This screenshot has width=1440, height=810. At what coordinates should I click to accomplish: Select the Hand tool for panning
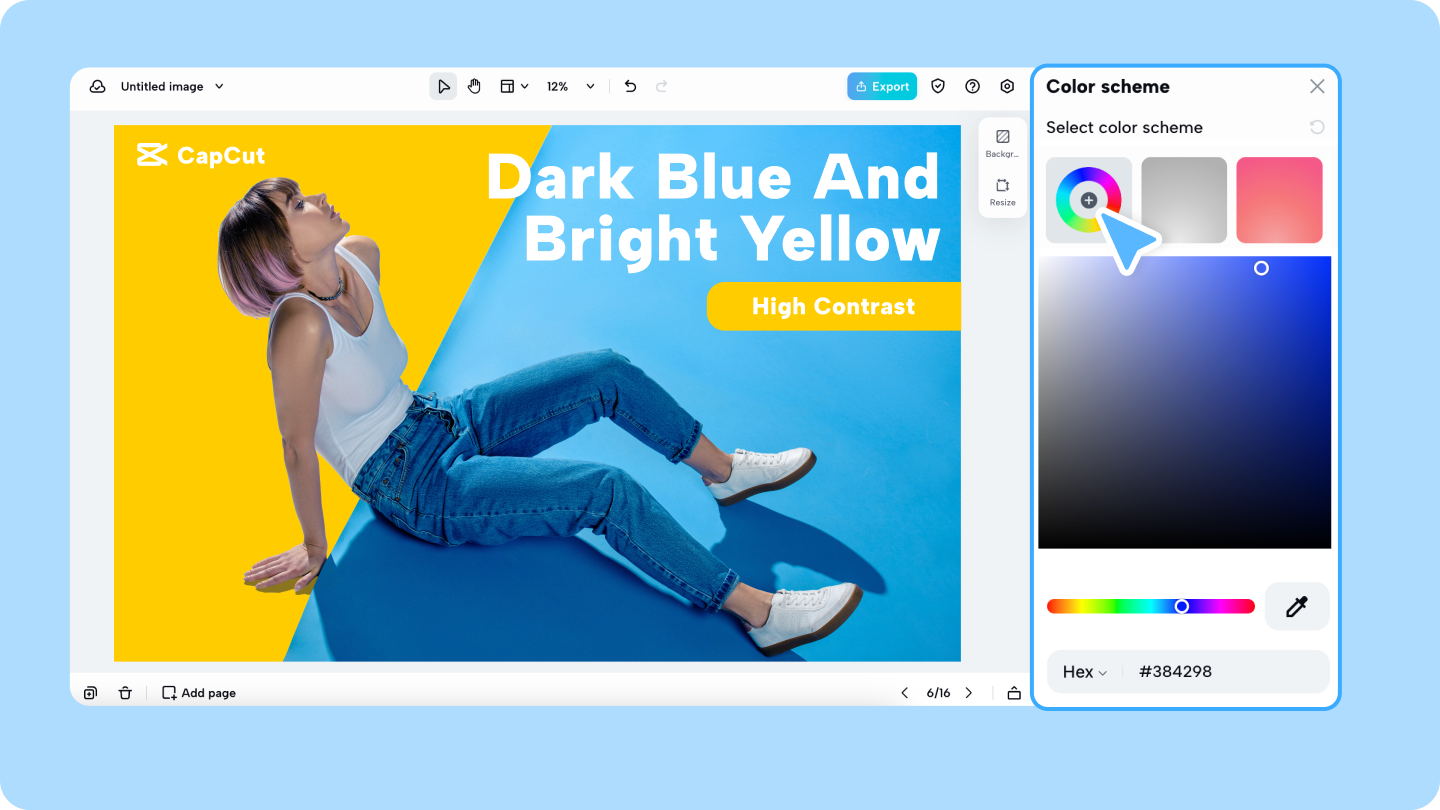(x=474, y=86)
